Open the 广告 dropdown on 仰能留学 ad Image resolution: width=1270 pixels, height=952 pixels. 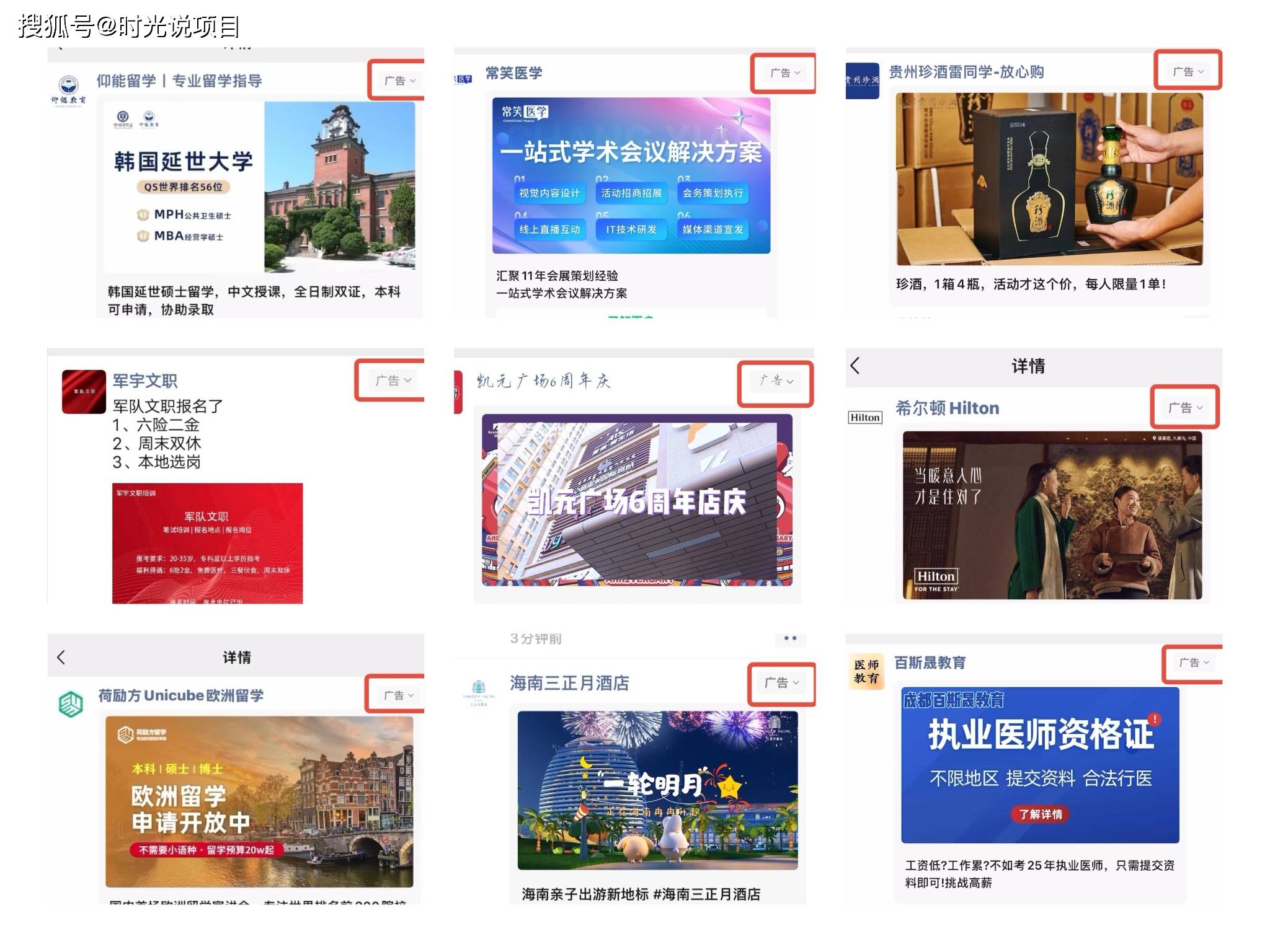point(399,81)
